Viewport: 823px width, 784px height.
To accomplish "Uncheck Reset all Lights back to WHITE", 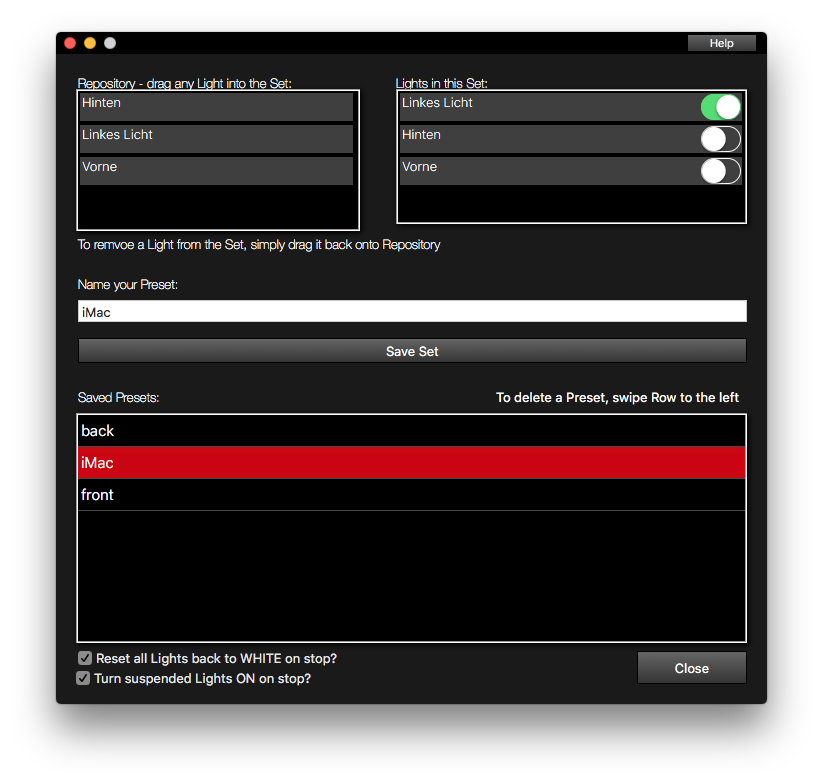I will tap(85, 658).
